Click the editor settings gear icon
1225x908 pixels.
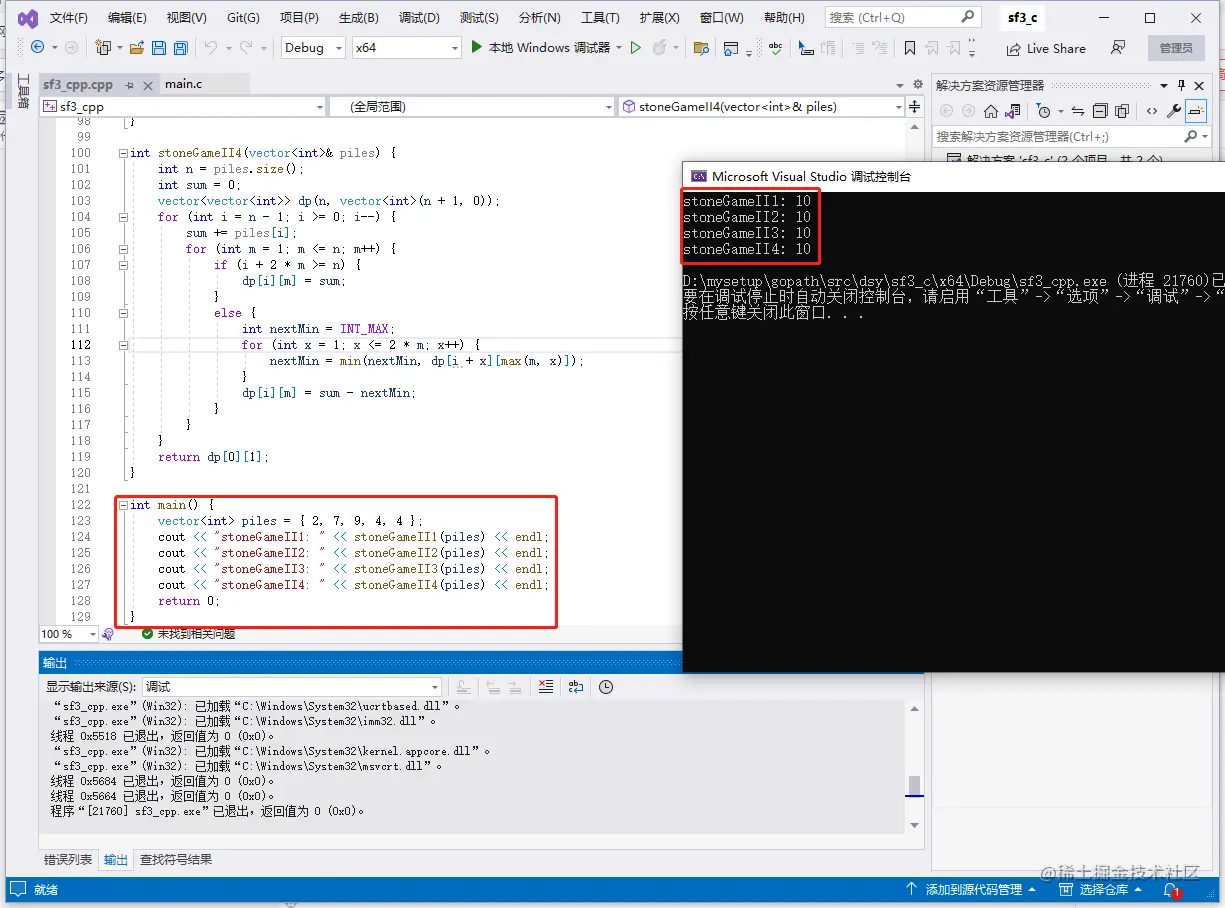click(917, 85)
